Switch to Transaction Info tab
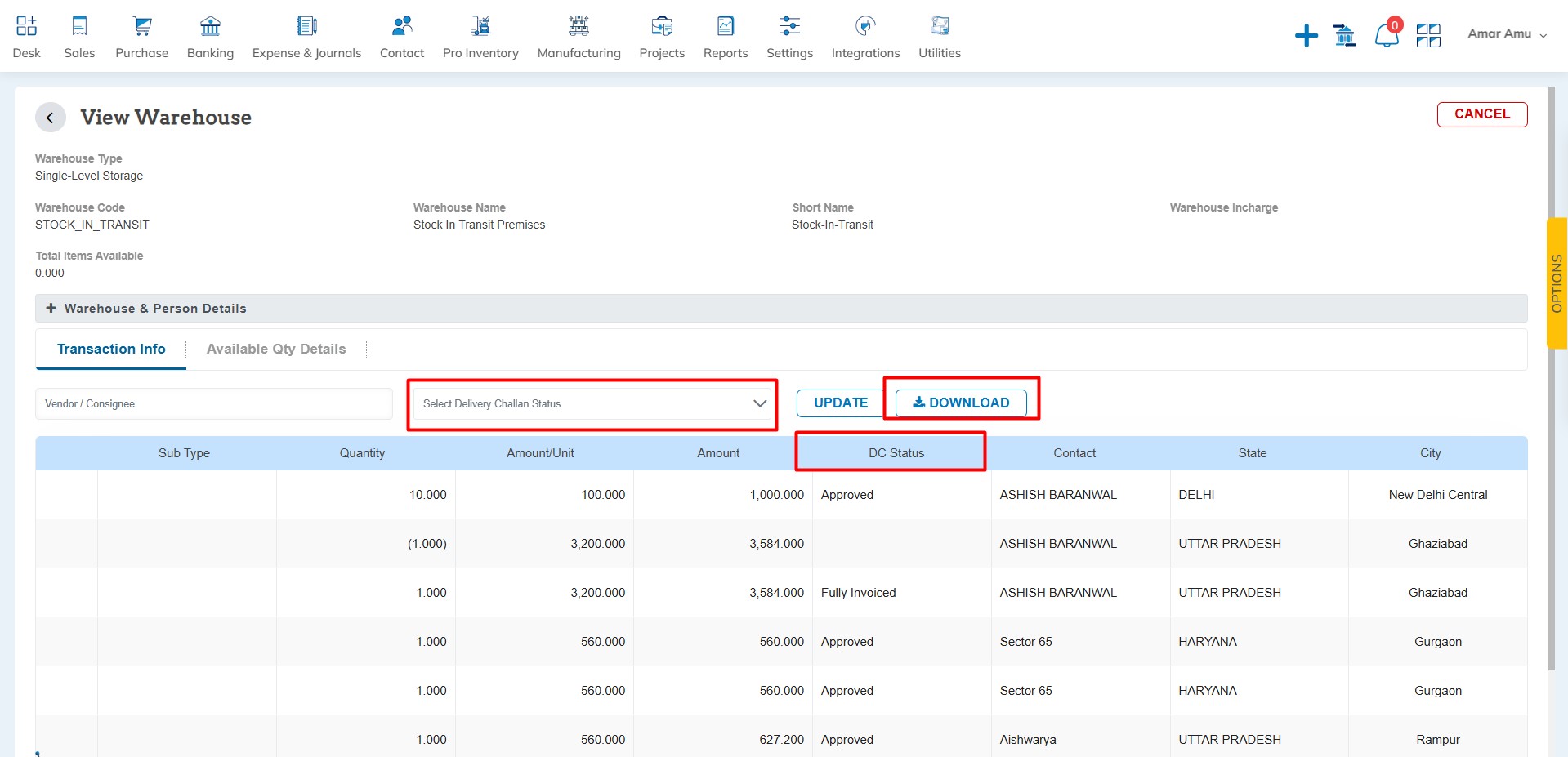The height and width of the screenshot is (757, 1568). (x=111, y=349)
